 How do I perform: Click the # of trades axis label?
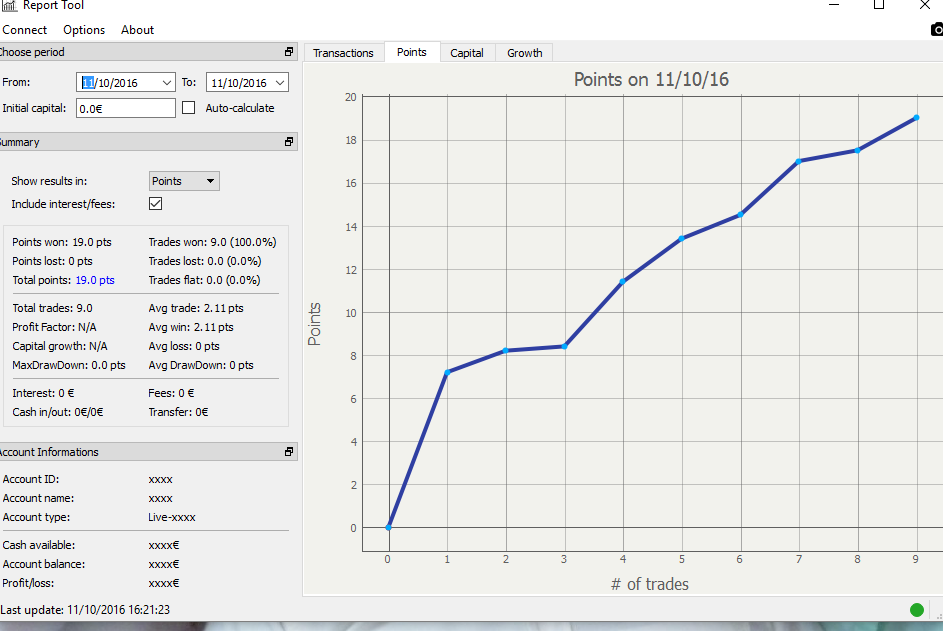tap(650, 584)
